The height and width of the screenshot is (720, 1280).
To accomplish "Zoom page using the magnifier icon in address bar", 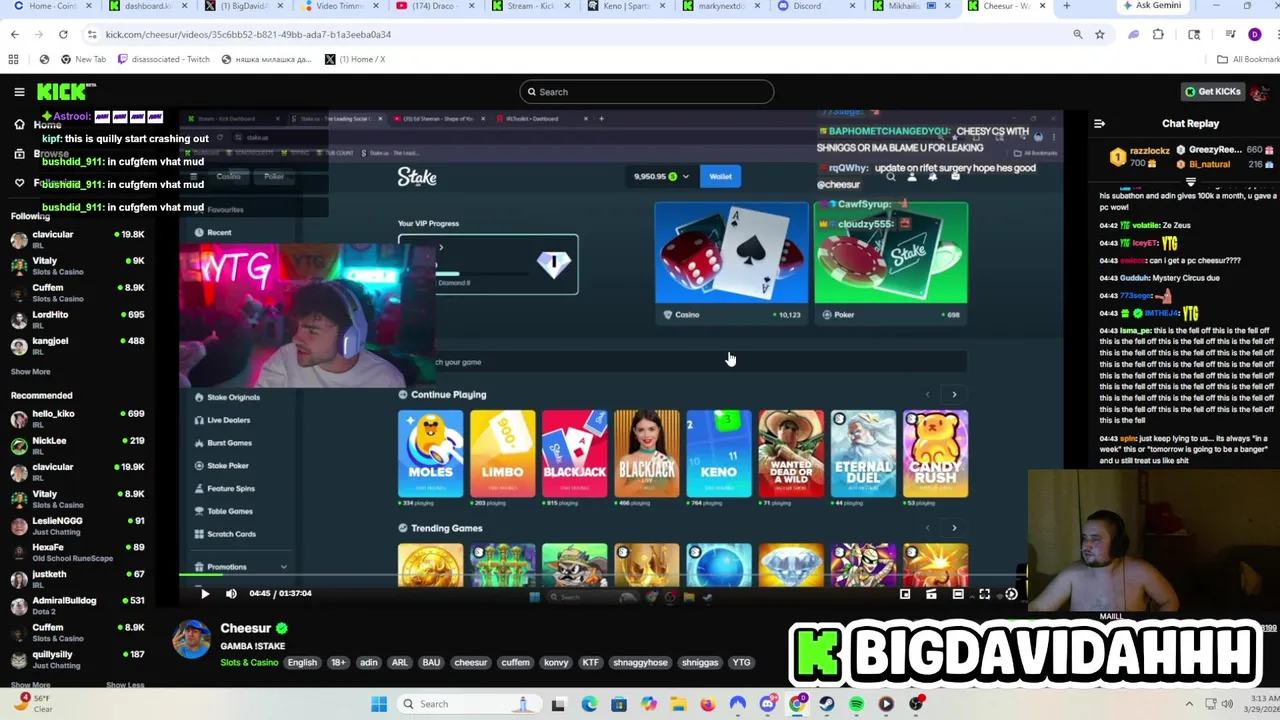I will (1077, 34).
